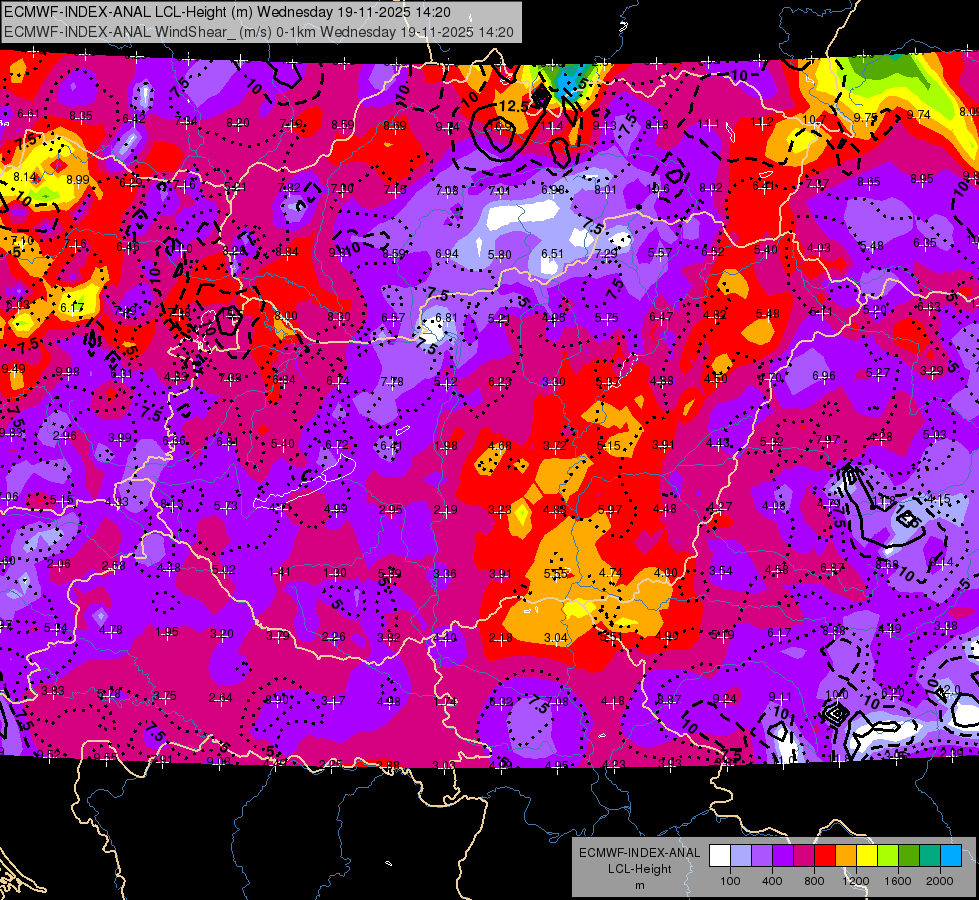Viewport: 979px width, 900px height.
Task: Click the grid value 9.74
Action: tap(918, 114)
